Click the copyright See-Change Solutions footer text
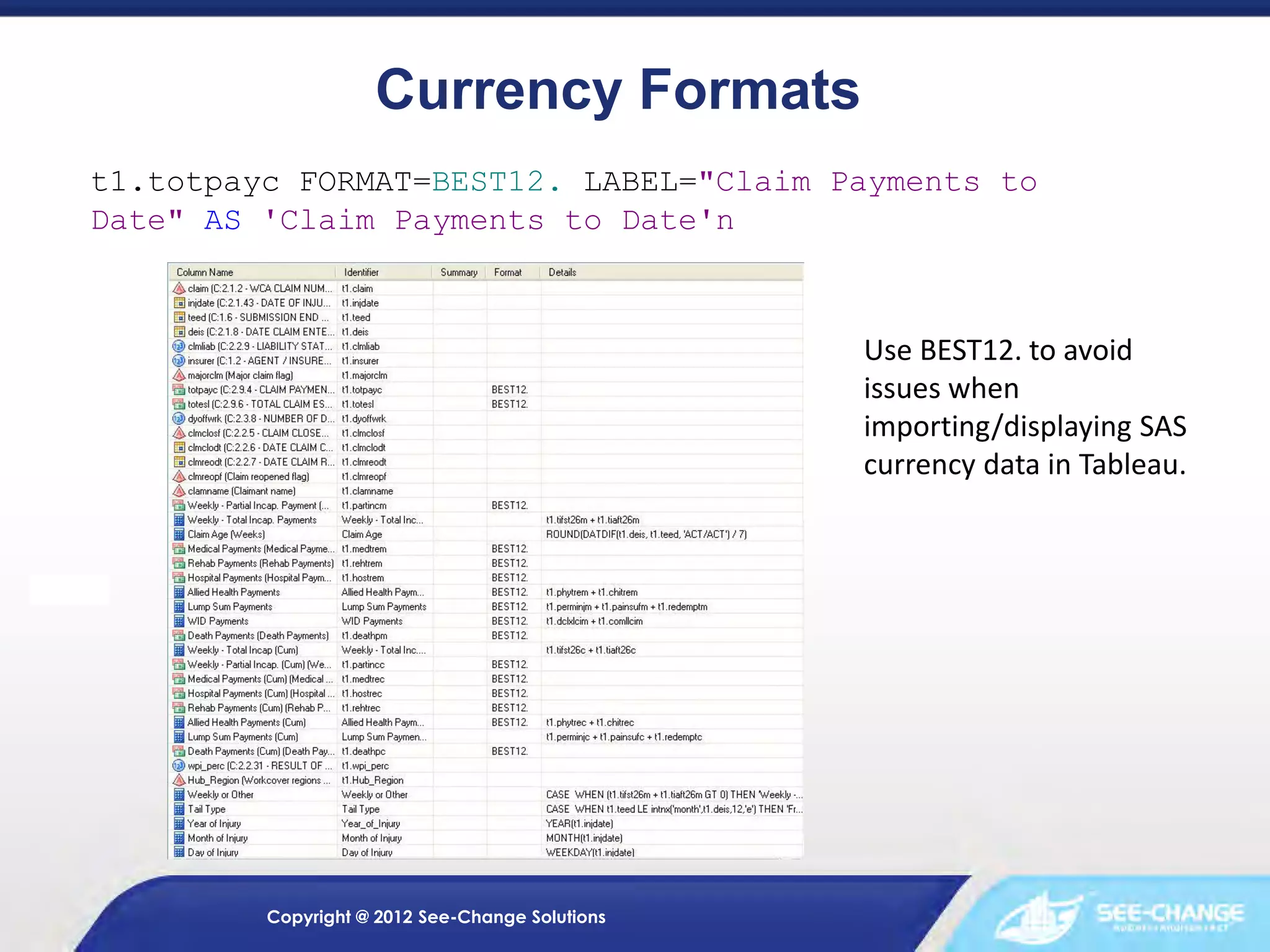The height and width of the screenshot is (952, 1270). 436,917
